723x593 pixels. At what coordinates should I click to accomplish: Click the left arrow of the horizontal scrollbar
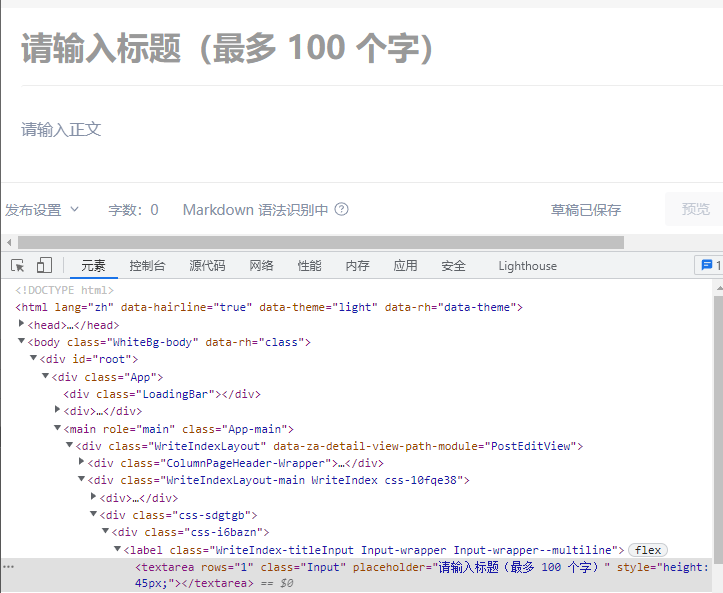pyautogui.click(x=9, y=242)
